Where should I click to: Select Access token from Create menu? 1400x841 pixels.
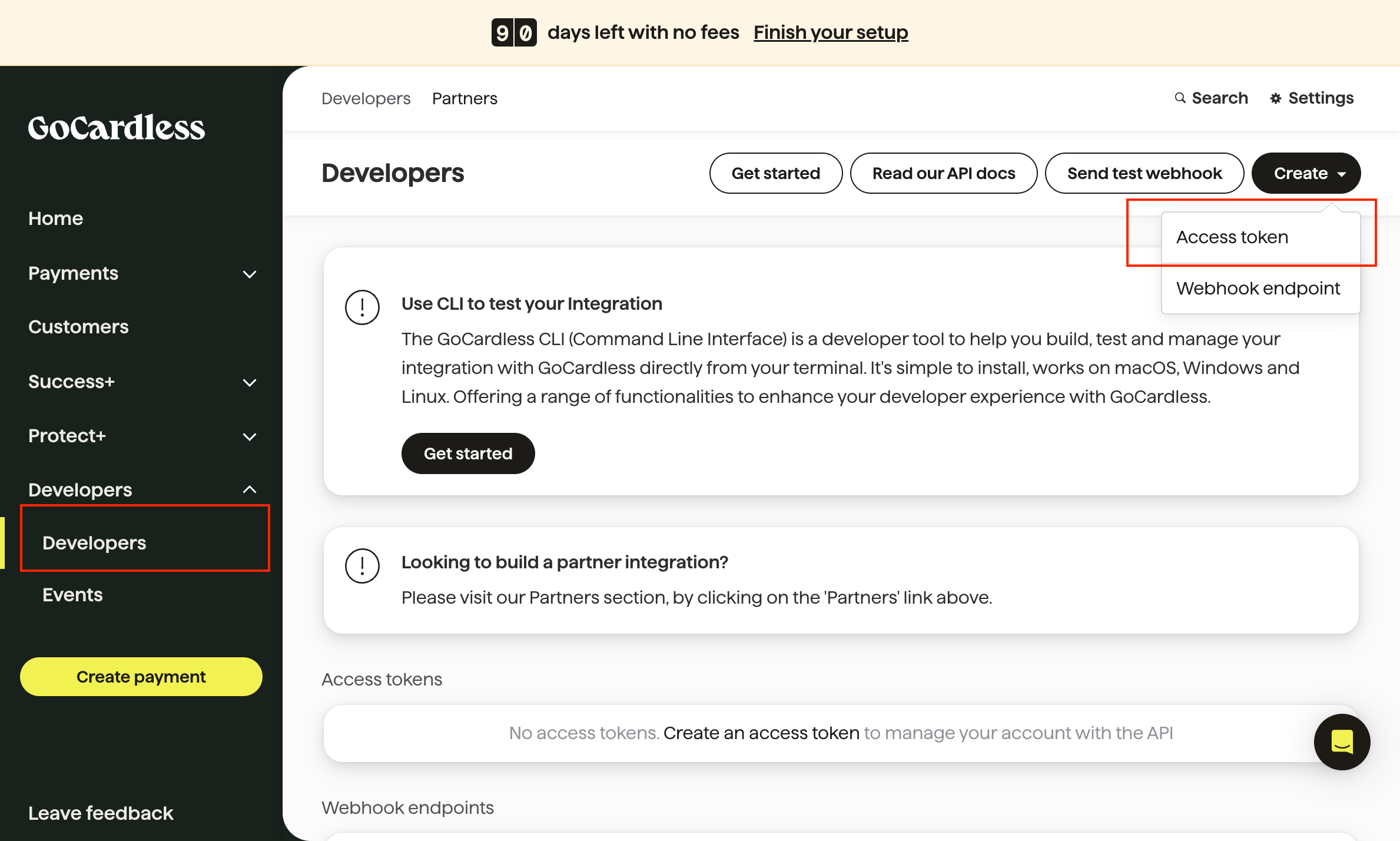coord(1260,237)
